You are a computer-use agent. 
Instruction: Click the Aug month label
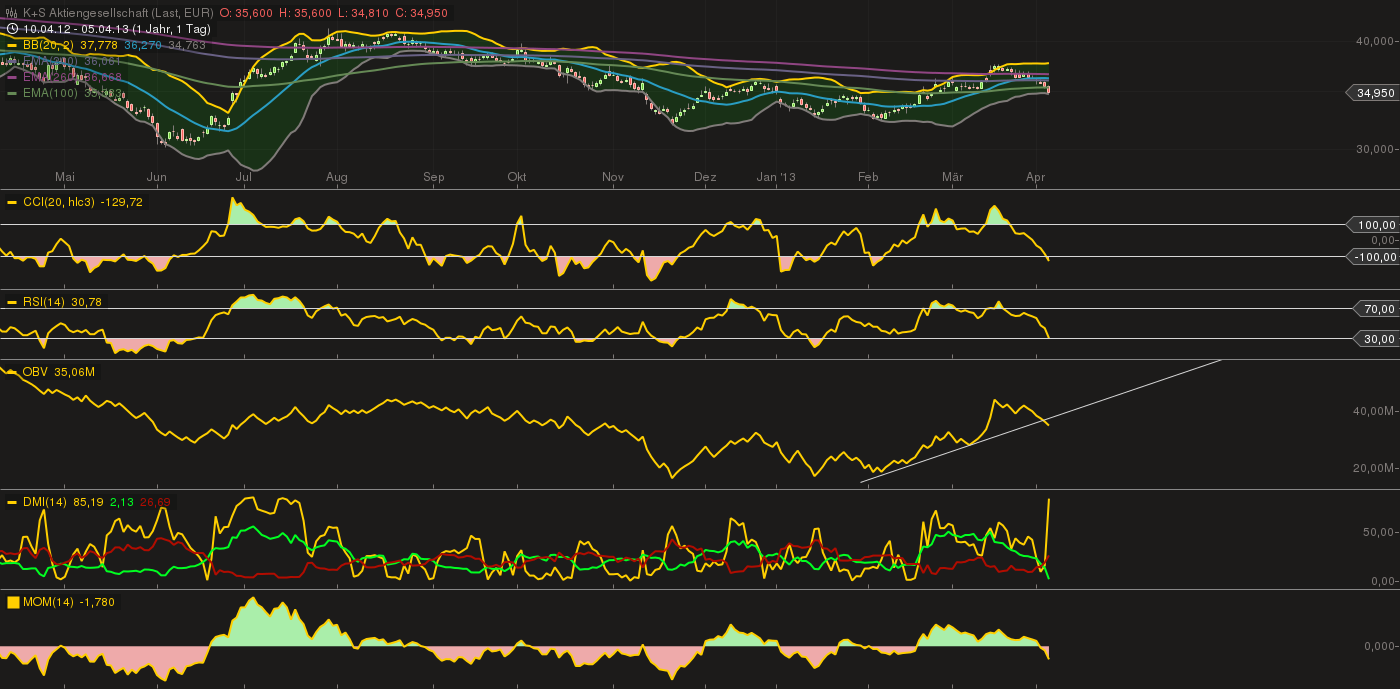(x=337, y=177)
